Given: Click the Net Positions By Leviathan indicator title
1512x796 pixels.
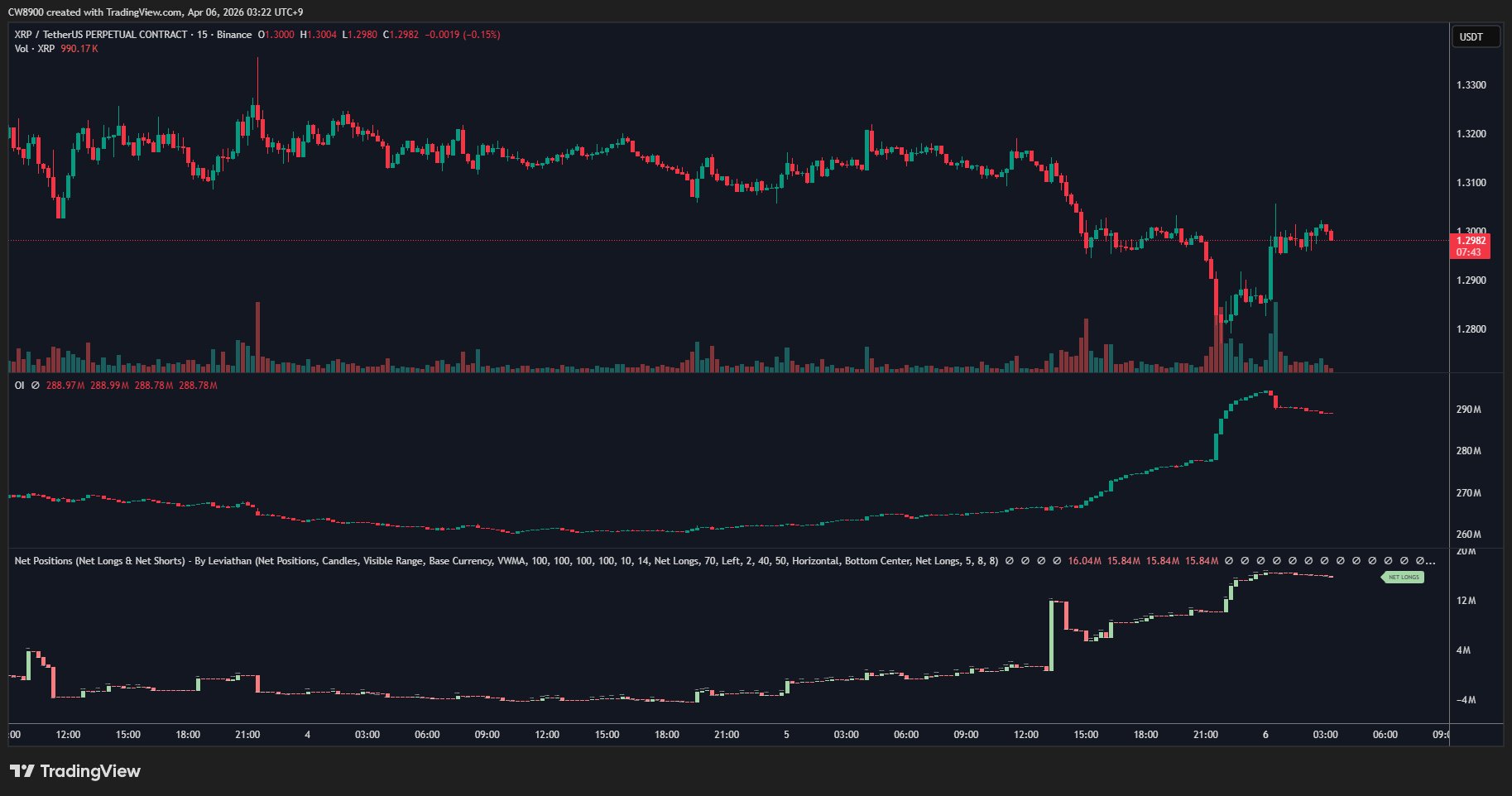Looking at the screenshot, I should (x=506, y=561).
